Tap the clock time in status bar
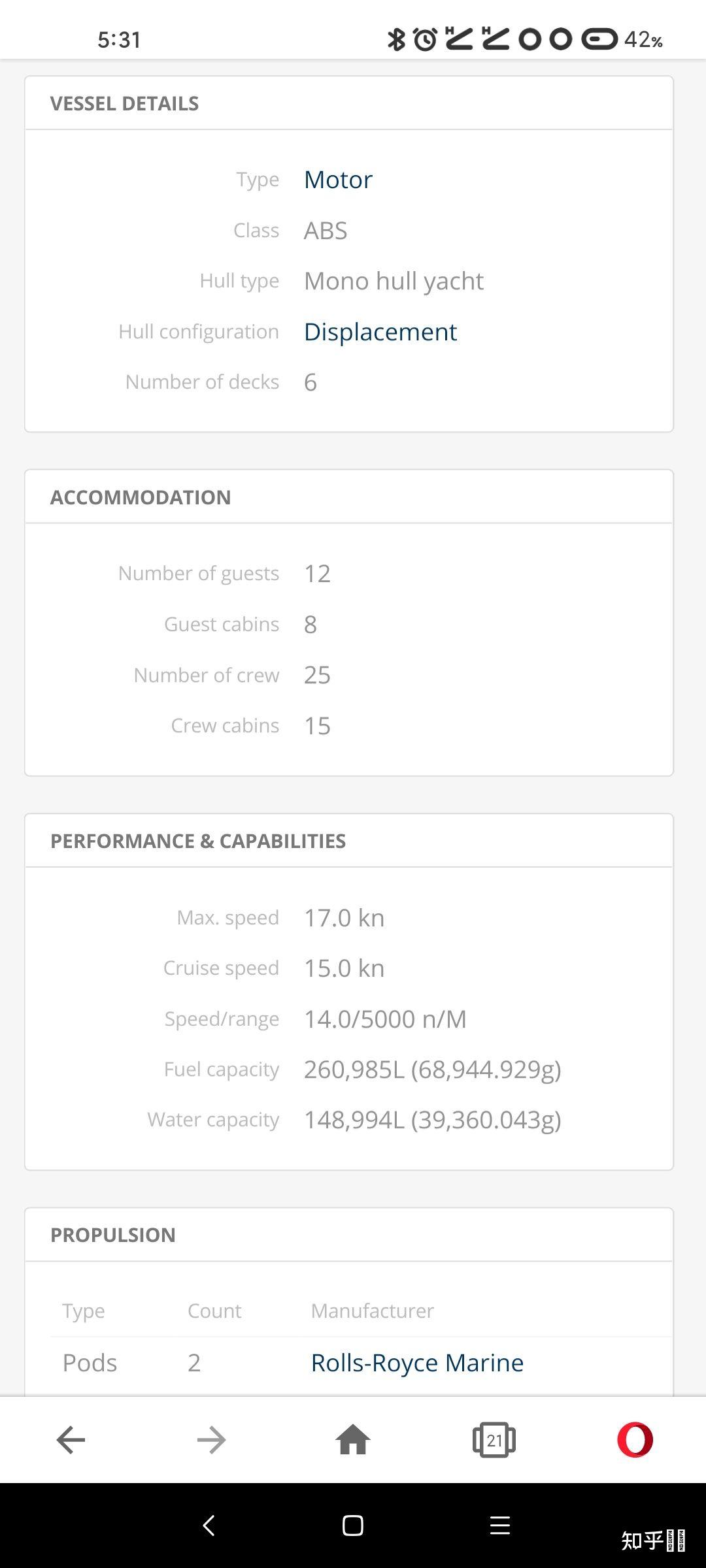Viewport: 706px width, 1568px height. (x=119, y=40)
